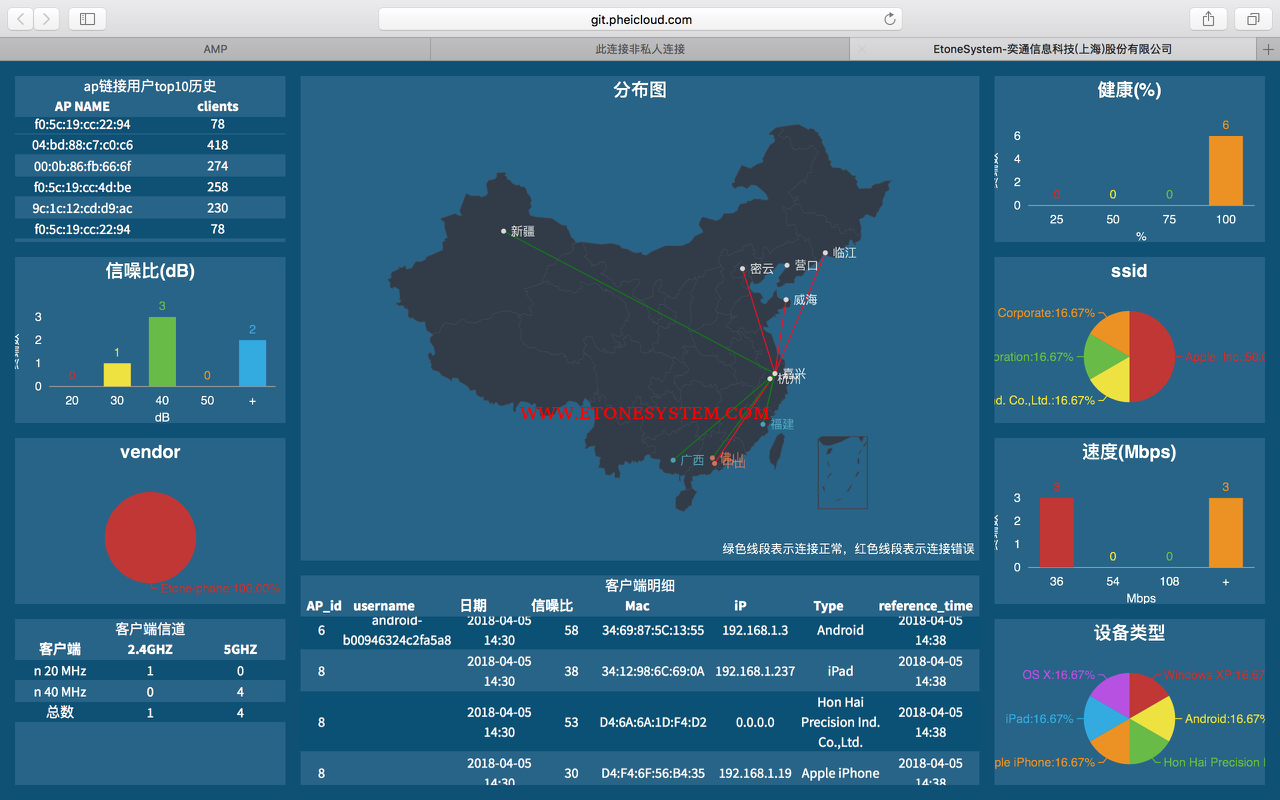Click the Corporate:16.67% ssid label
Screen dimensions: 1280x800
tap(1046, 313)
